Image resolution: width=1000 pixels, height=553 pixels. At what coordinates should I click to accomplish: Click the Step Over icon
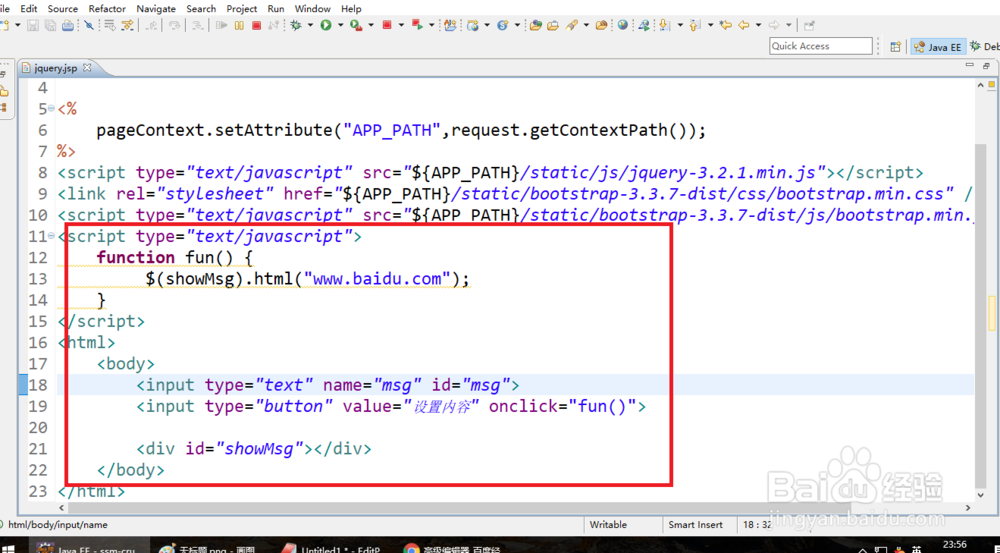(174, 26)
